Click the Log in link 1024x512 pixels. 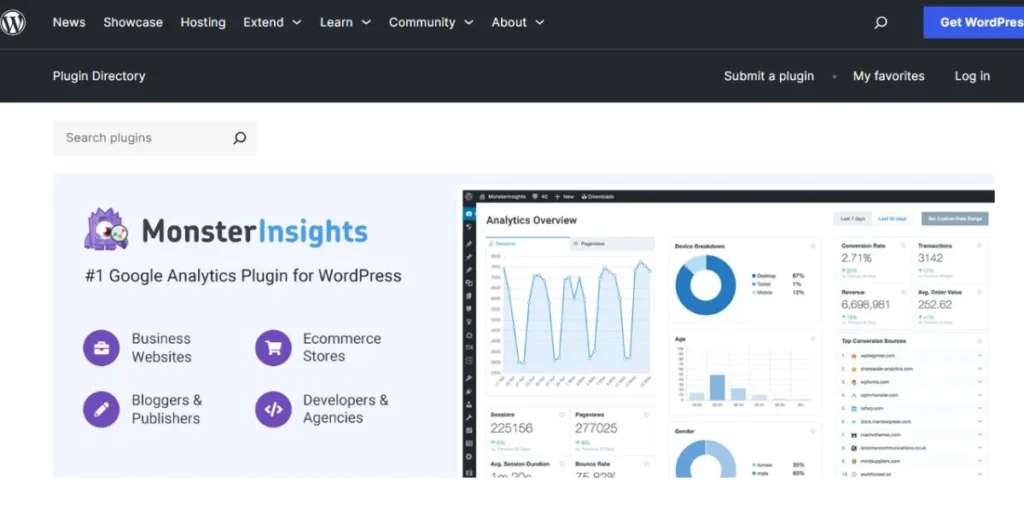[972, 76]
